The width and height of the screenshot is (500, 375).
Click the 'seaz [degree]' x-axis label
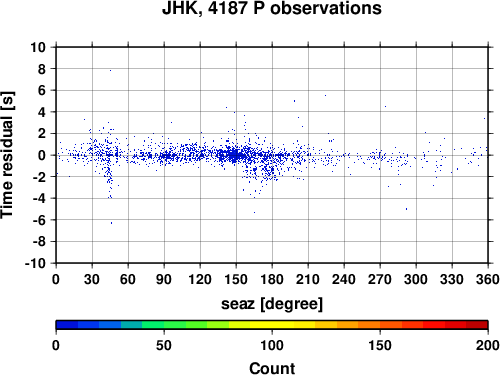point(272,304)
